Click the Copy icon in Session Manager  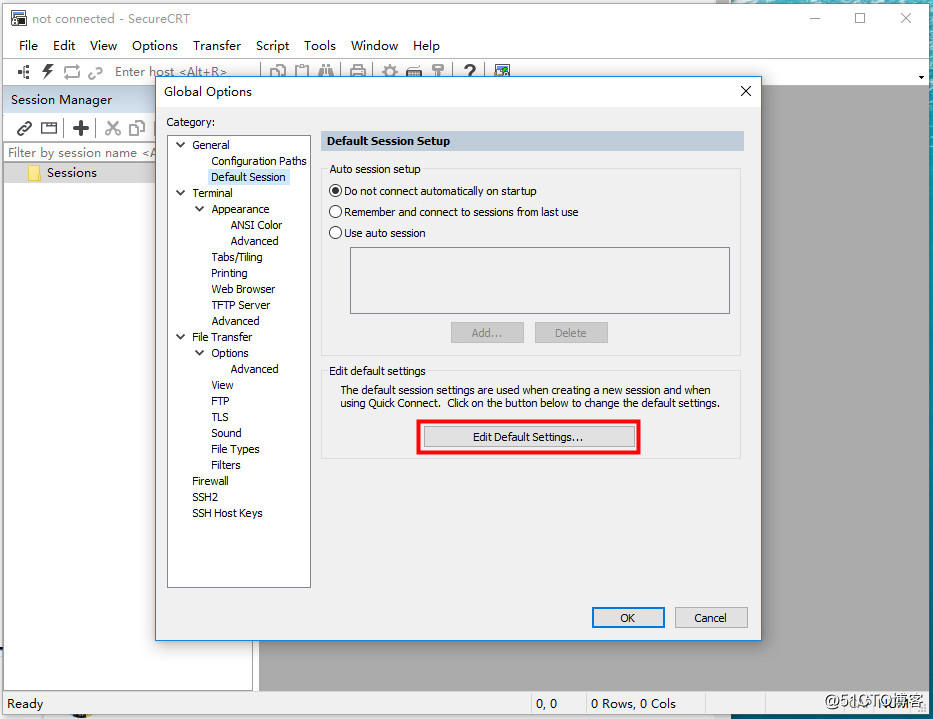coord(137,128)
